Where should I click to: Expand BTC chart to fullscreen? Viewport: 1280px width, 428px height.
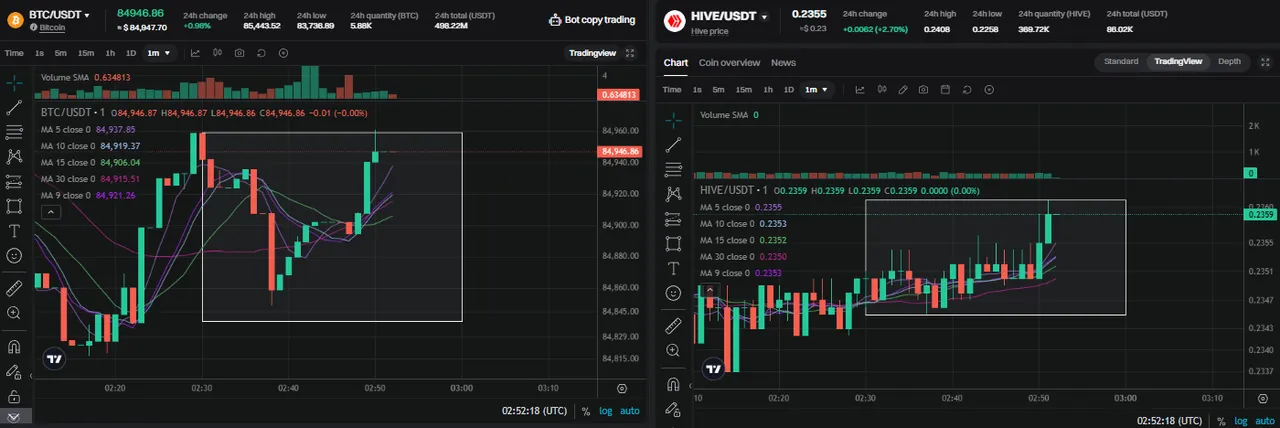[630, 53]
